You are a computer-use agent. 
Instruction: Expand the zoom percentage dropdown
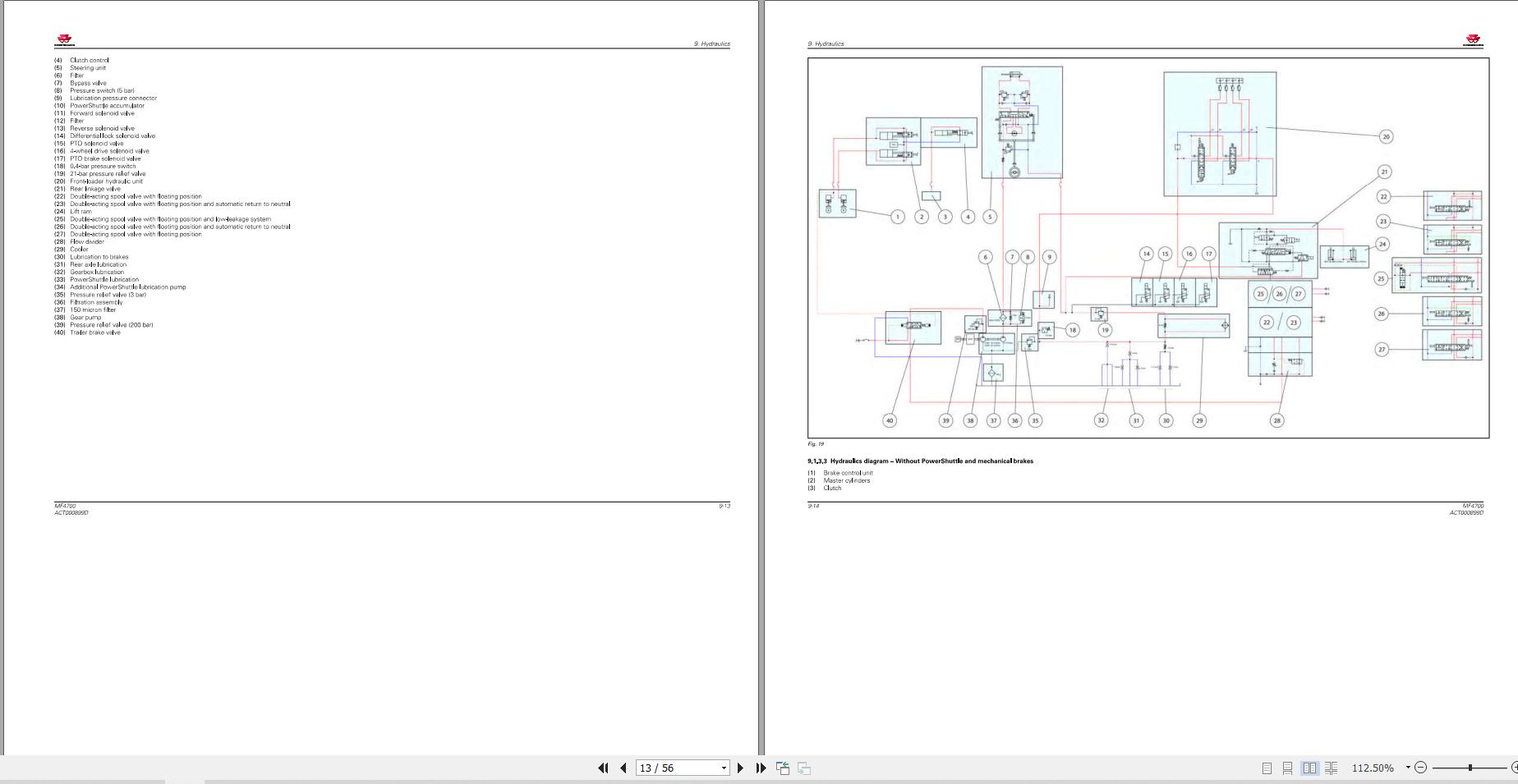1407,768
